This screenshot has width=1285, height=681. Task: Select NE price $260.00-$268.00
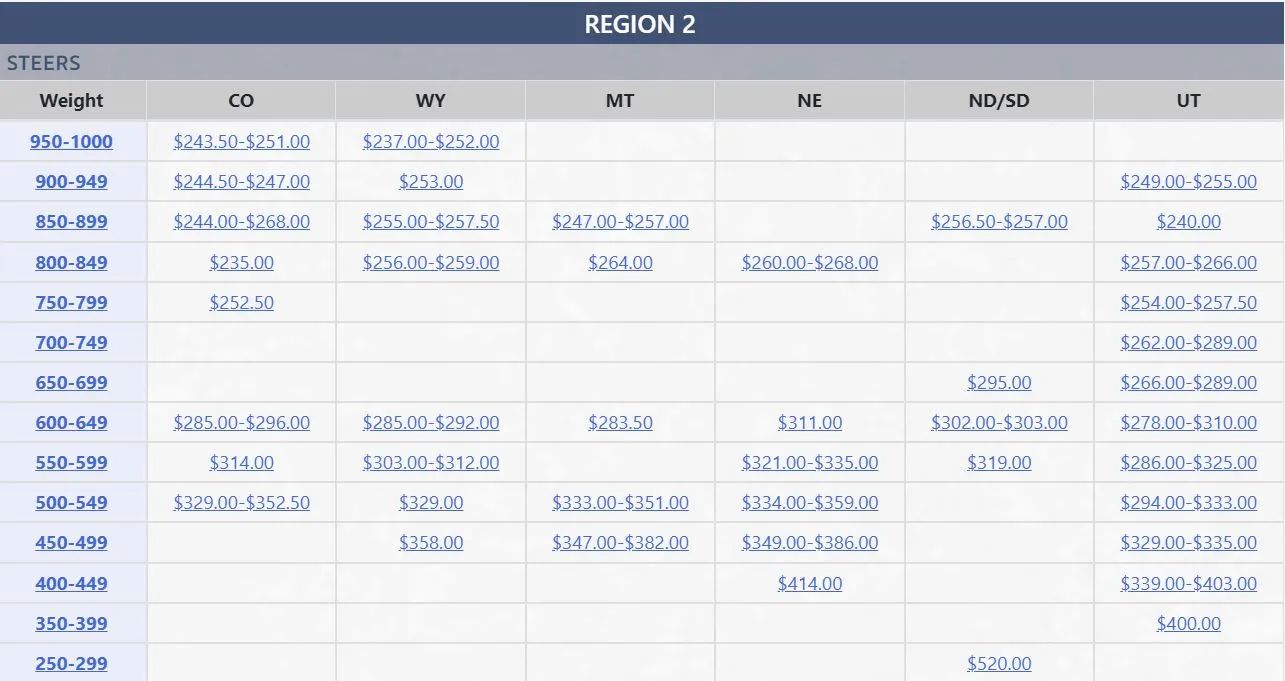(810, 263)
